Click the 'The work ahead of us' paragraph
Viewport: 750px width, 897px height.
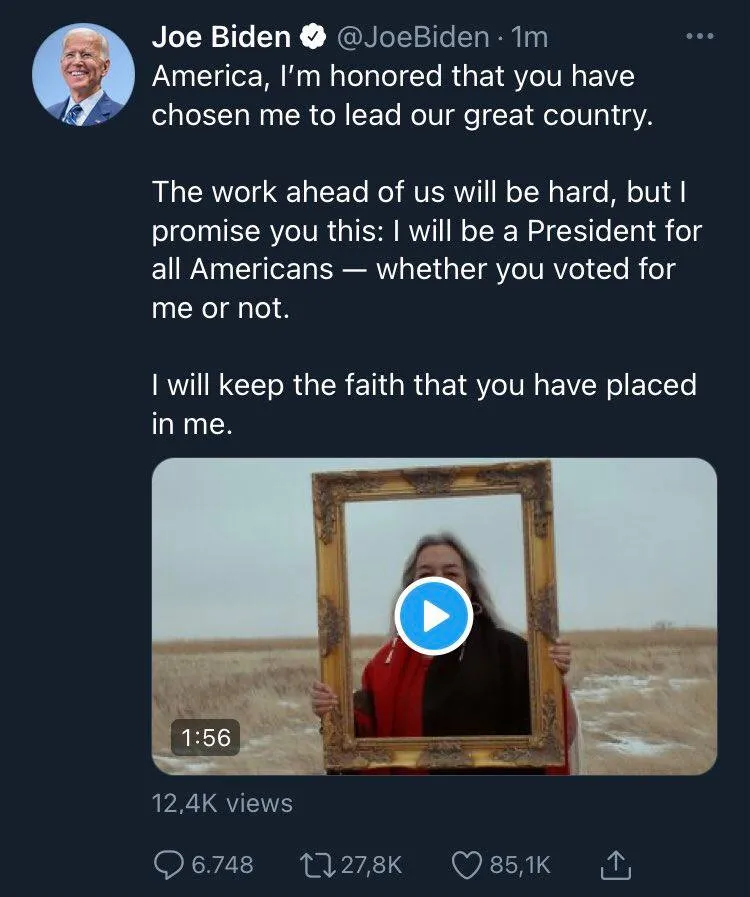tap(425, 250)
